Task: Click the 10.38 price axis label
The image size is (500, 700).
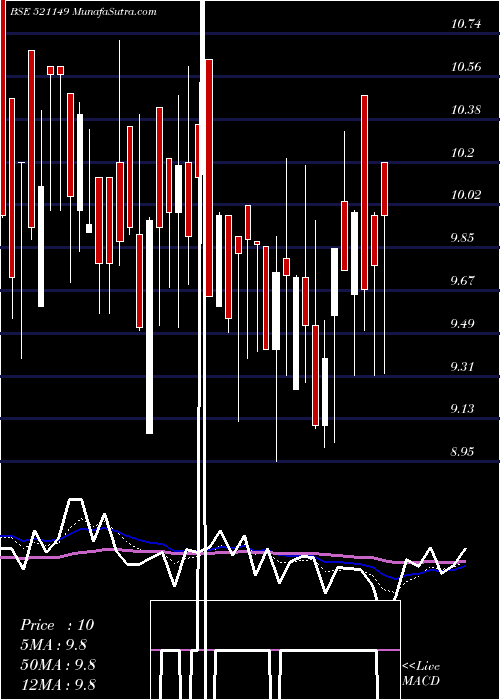Action: (466, 110)
